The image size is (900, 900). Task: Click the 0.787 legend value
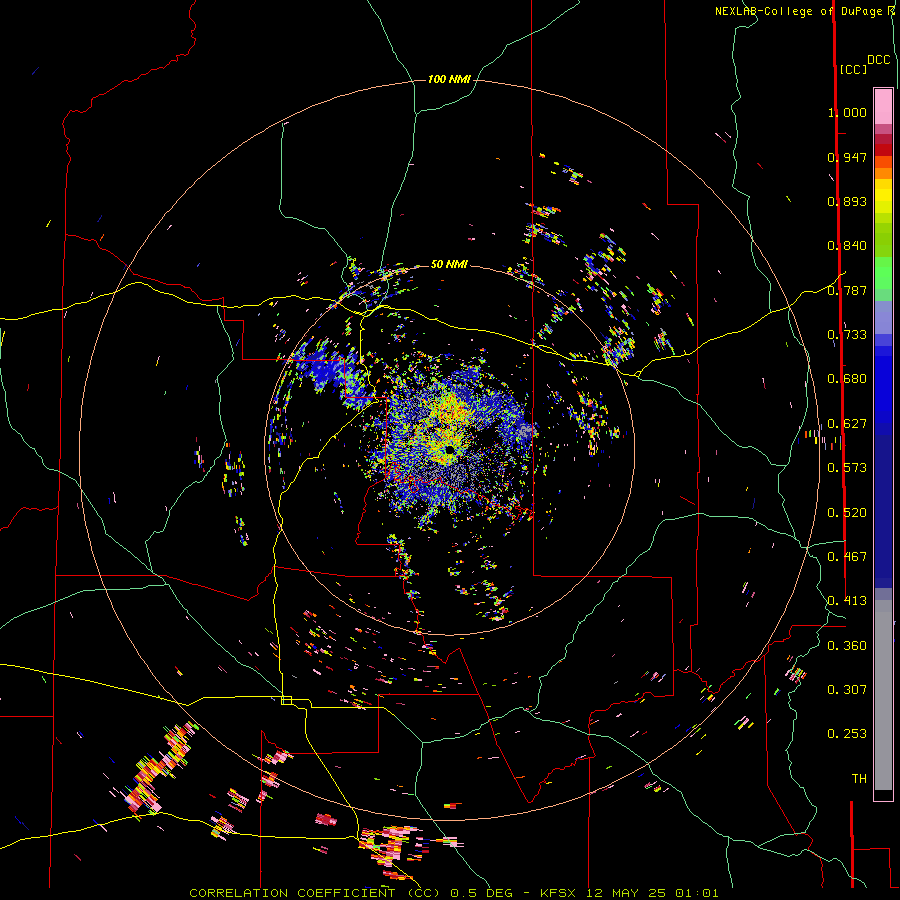[847, 290]
